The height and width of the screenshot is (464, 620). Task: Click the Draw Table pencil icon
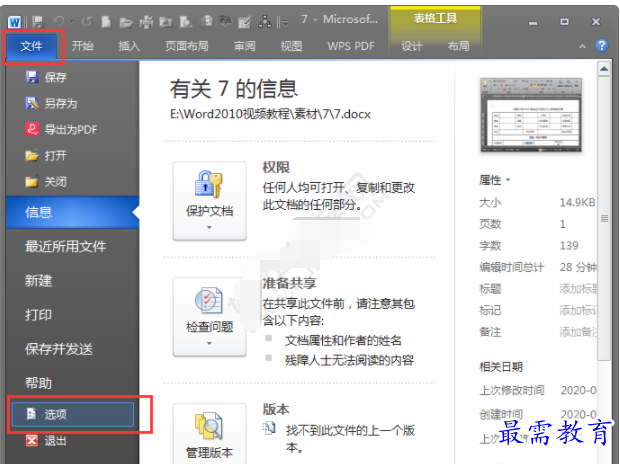[245, 22]
